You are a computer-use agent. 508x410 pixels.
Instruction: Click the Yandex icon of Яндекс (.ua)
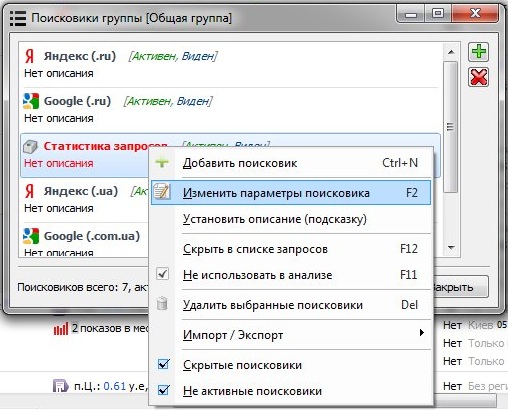coord(30,191)
